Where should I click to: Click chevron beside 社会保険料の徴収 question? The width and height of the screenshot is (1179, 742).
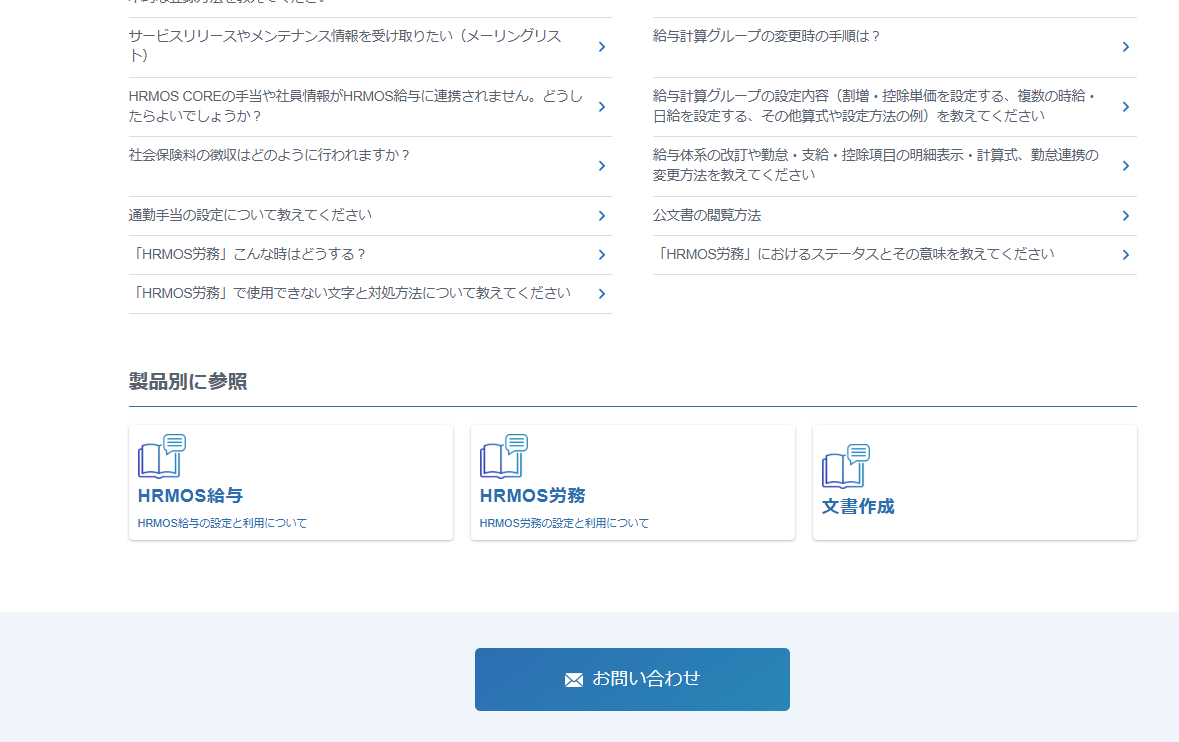pyautogui.click(x=601, y=166)
